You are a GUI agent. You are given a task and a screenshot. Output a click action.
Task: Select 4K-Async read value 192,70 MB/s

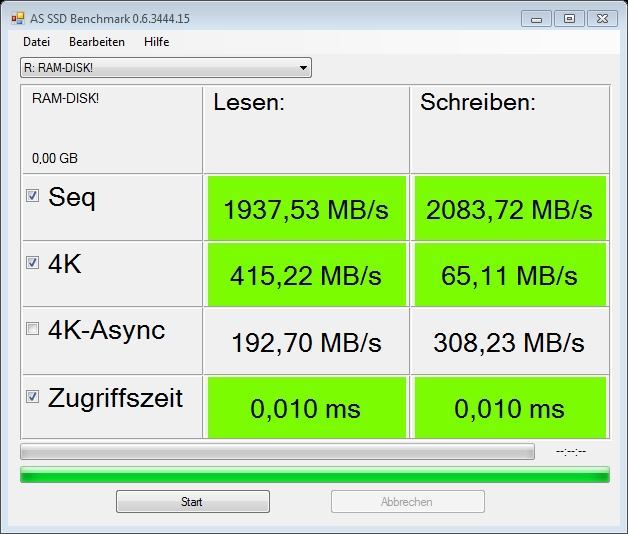pyautogui.click(x=306, y=343)
